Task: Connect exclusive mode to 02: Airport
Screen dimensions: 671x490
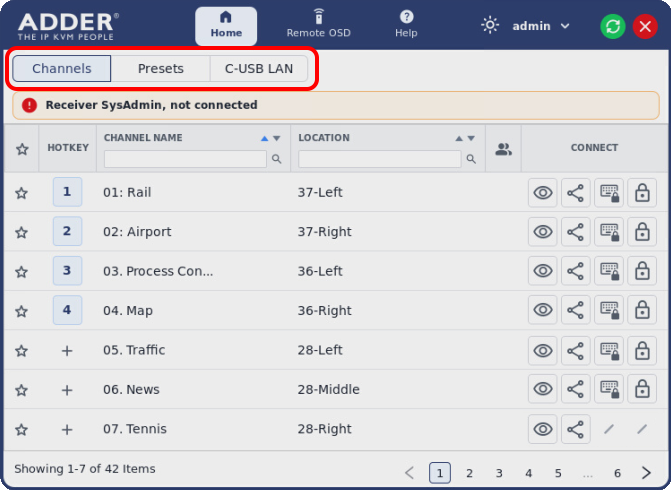Action: coord(609,232)
